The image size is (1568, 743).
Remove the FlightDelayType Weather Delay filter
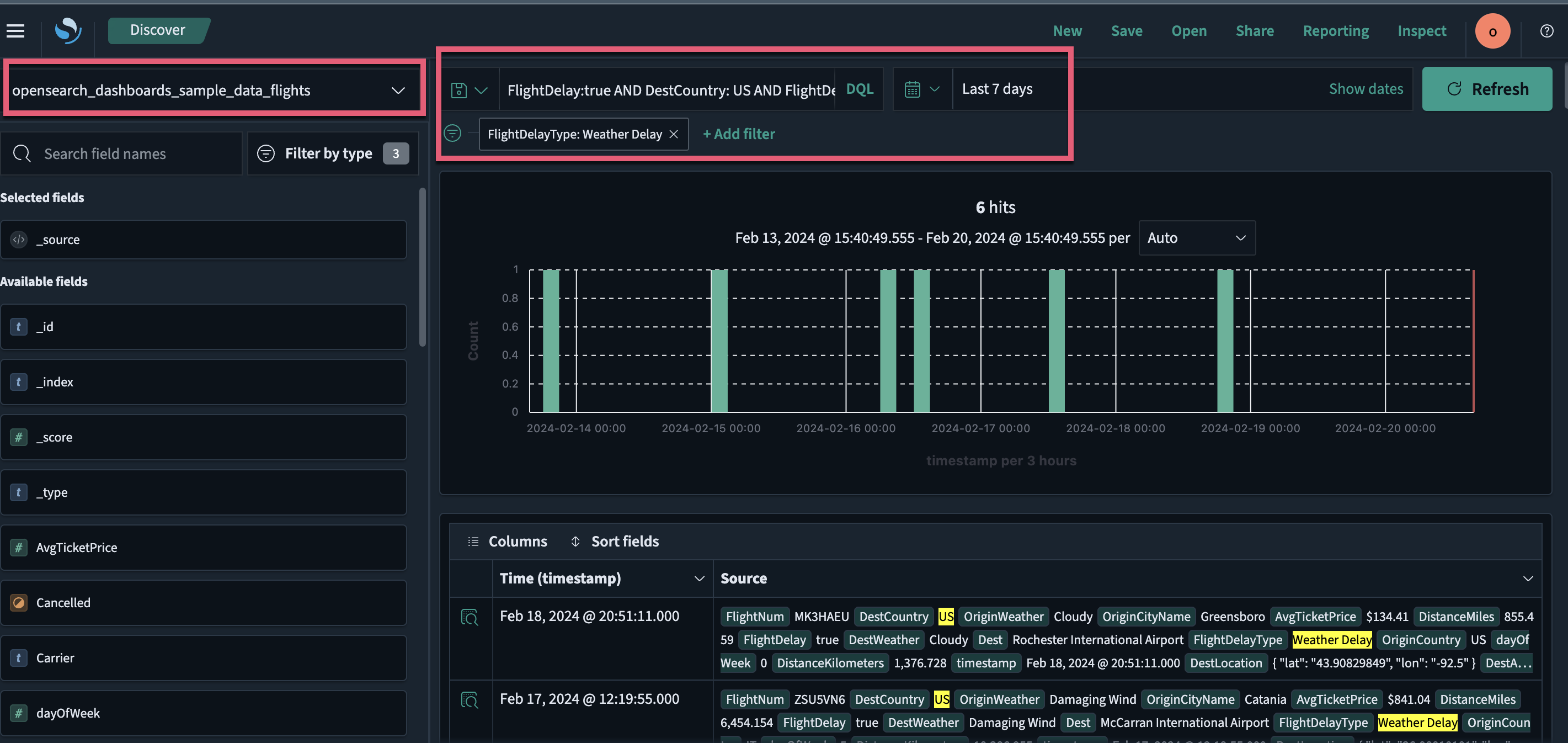point(674,134)
